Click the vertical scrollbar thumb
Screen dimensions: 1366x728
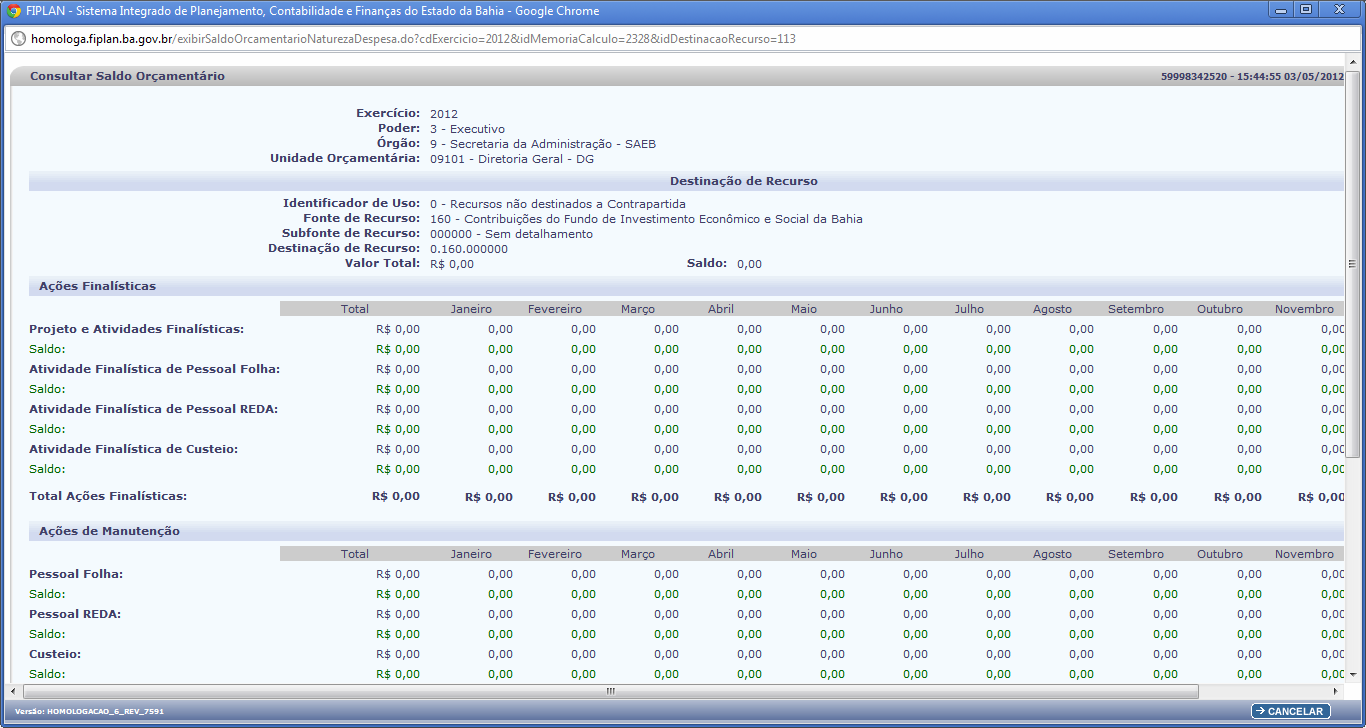(1352, 265)
